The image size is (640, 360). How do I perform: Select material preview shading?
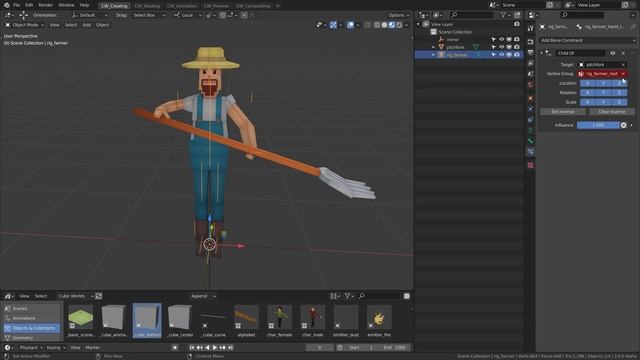point(392,25)
